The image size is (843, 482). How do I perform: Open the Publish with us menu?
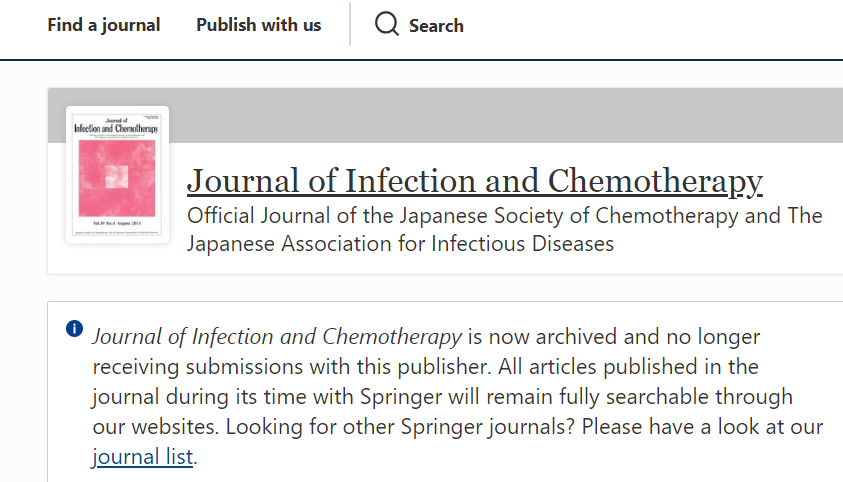point(258,25)
